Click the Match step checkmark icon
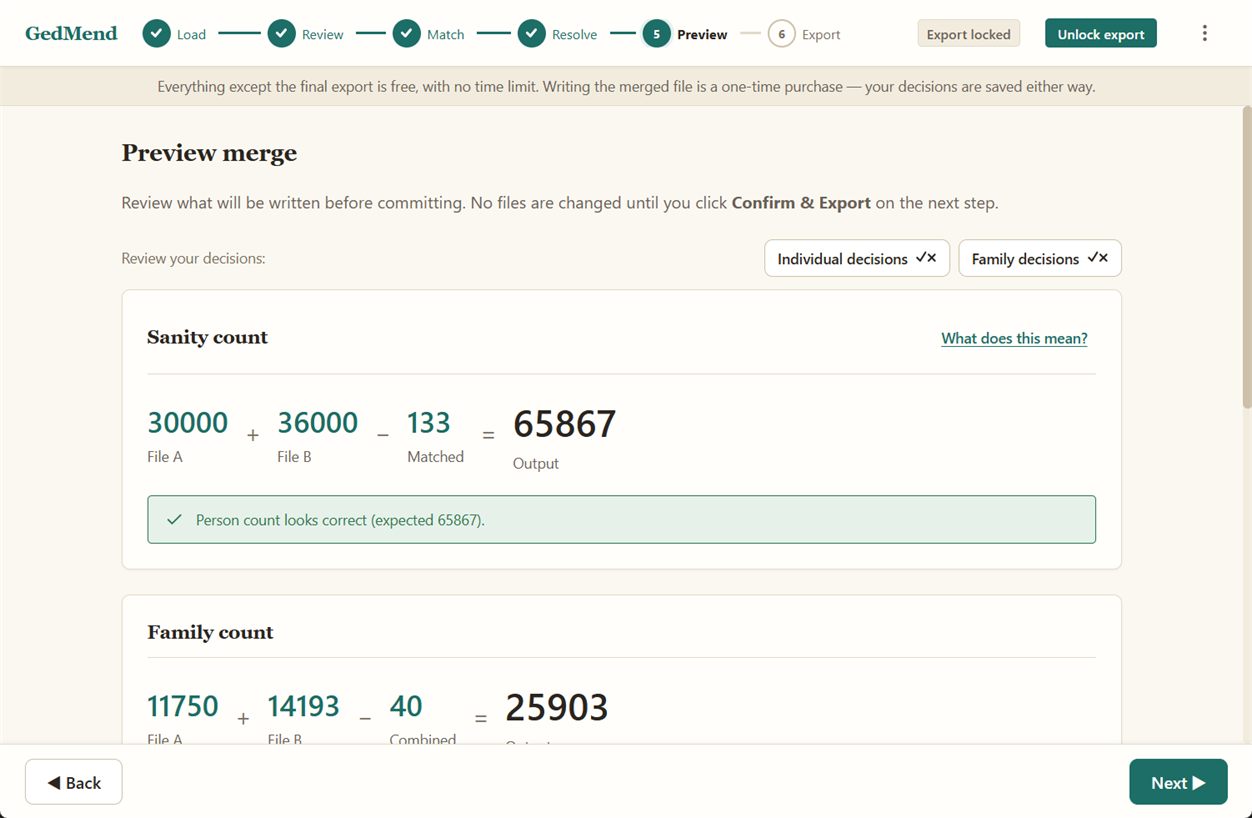1252x818 pixels. pos(406,34)
